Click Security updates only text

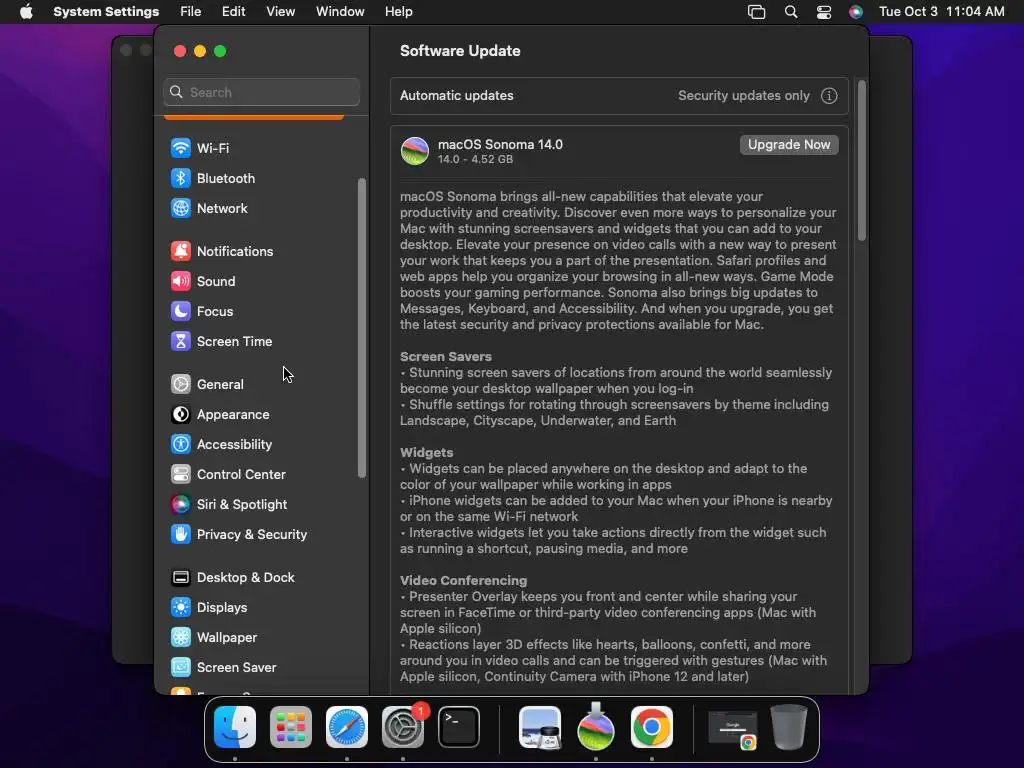point(744,96)
